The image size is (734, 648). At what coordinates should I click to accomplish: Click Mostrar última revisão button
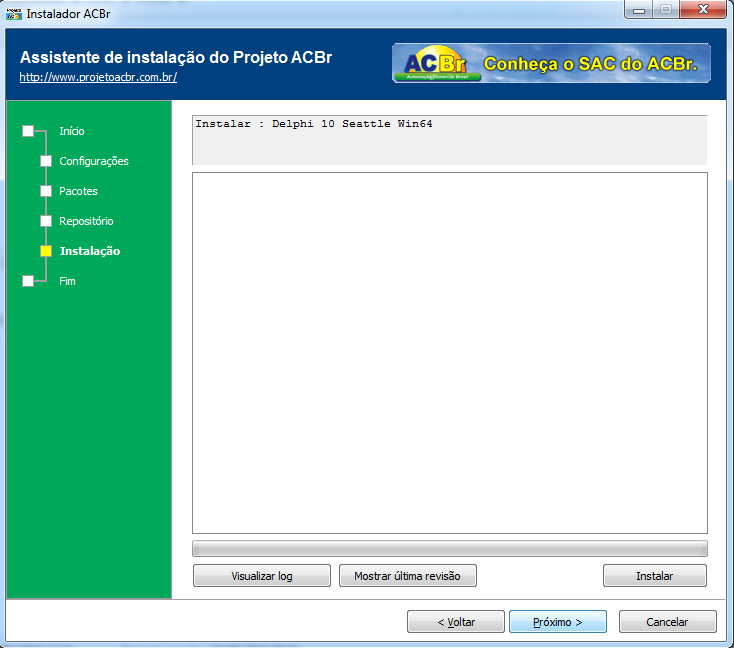[x=408, y=575]
